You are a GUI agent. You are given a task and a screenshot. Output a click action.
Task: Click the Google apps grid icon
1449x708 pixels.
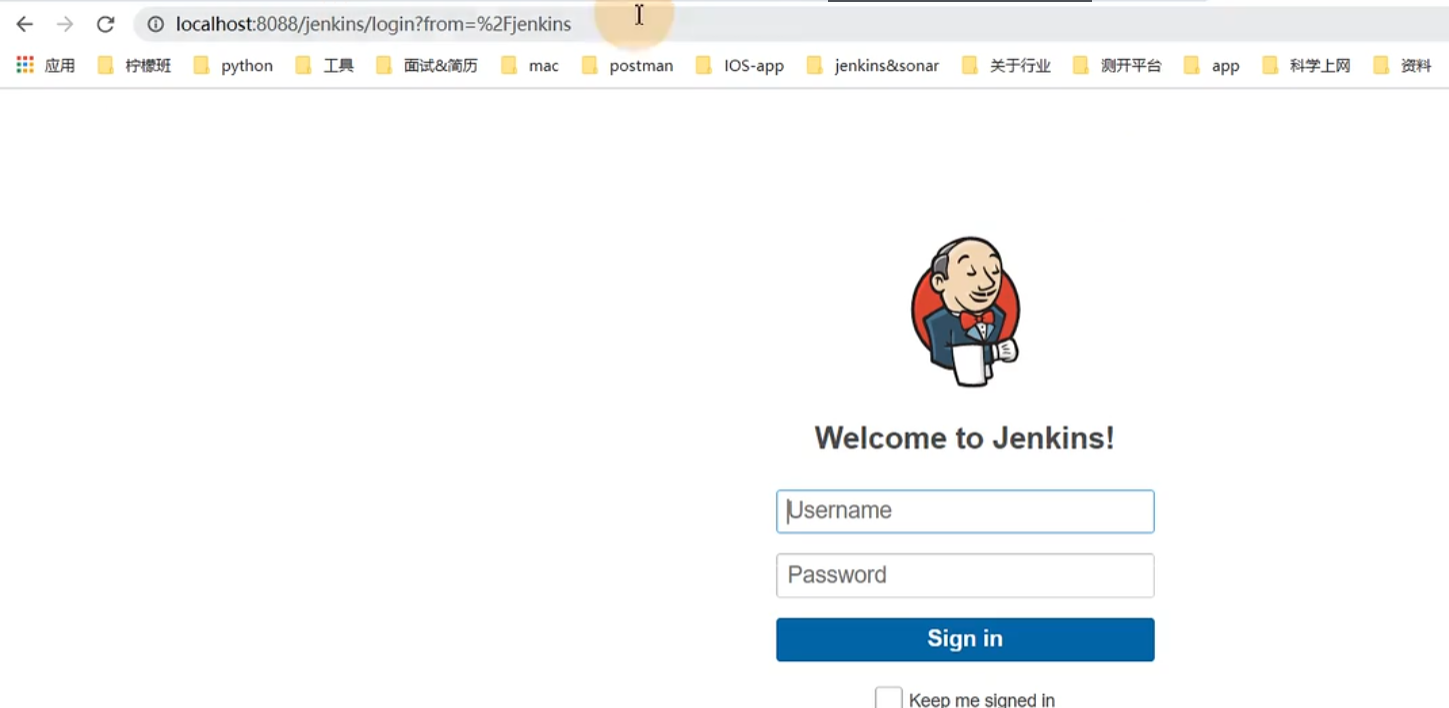[22, 65]
